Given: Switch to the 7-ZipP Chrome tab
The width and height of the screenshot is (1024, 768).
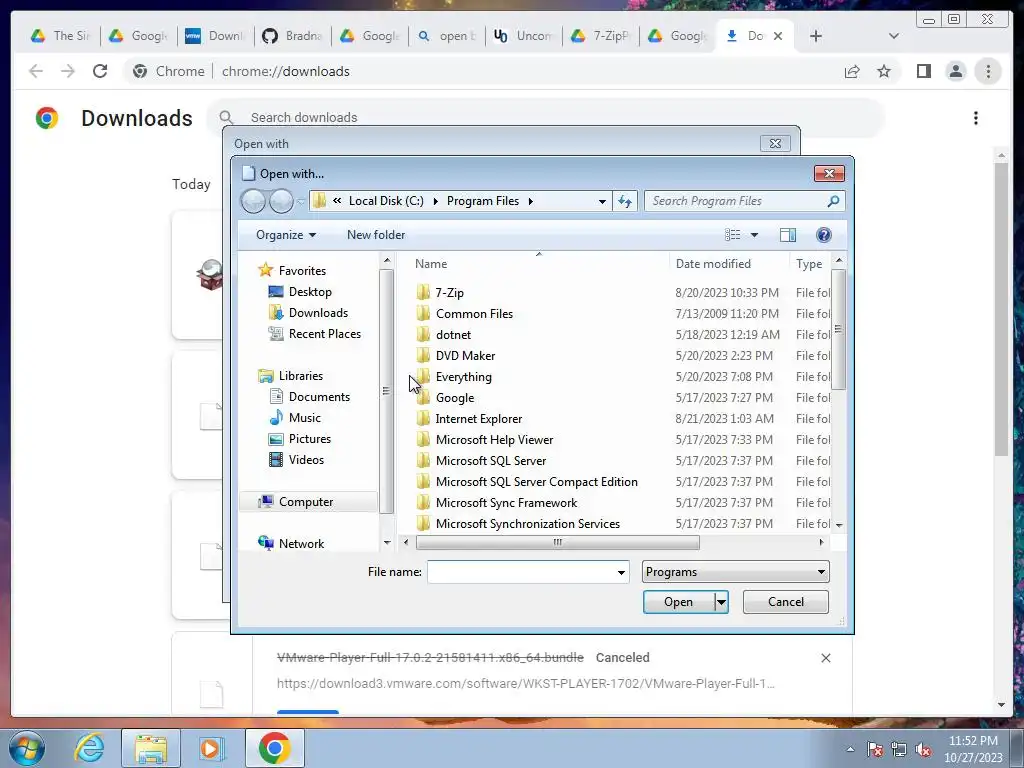Looking at the screenshot, I should click(600, 36).
